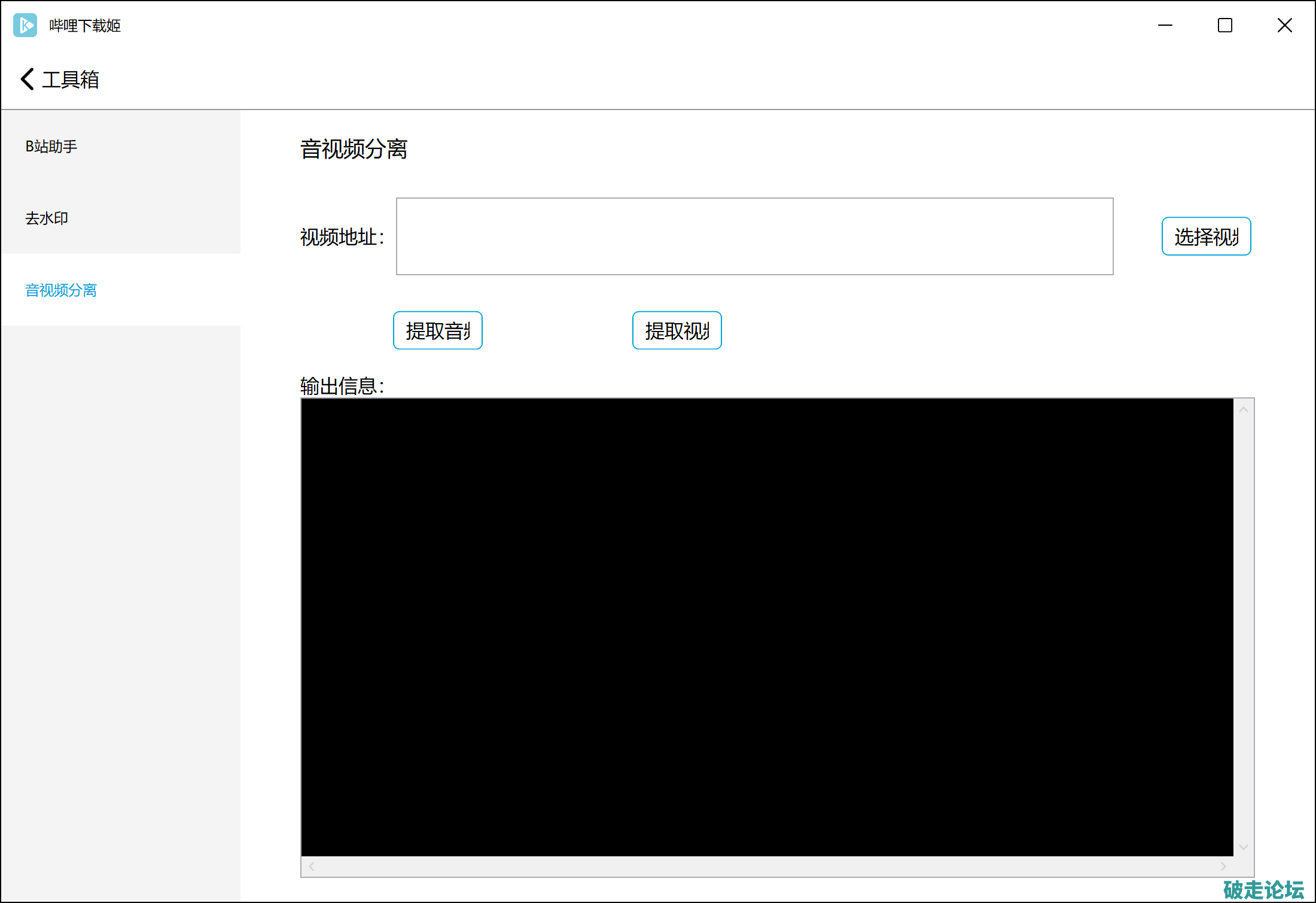
Task: Maximize the 哔哩下载姬 window
Action: pos(1224,25)
